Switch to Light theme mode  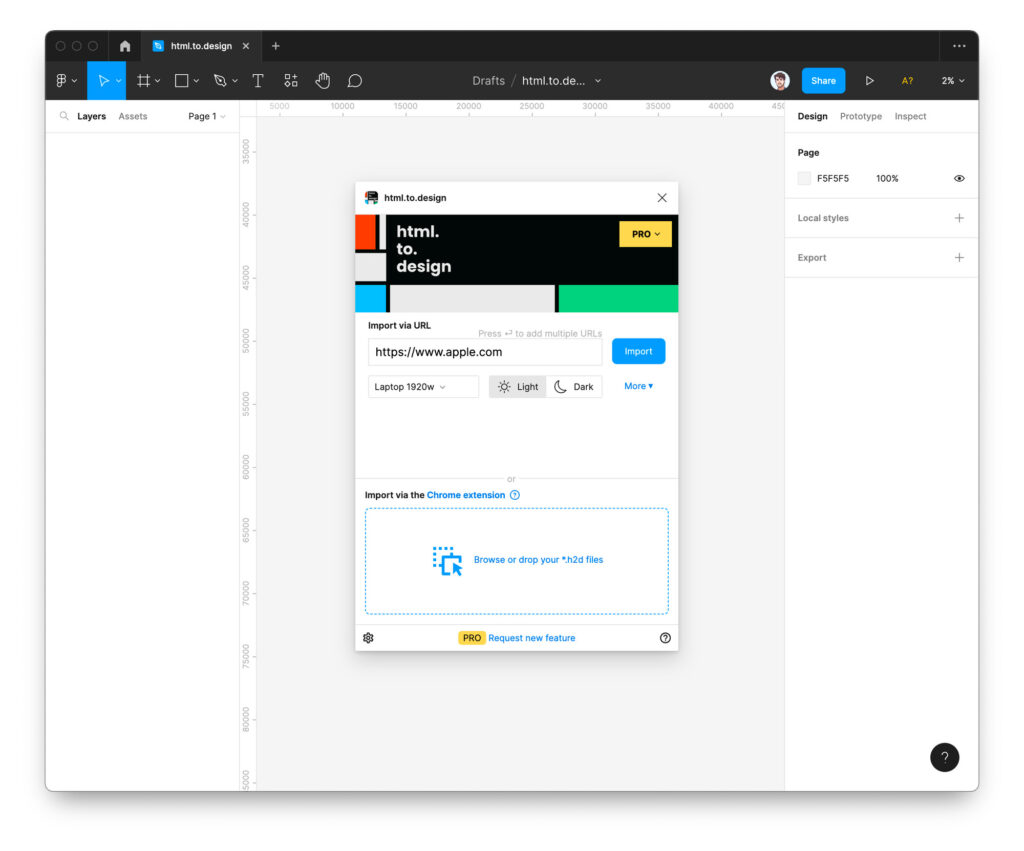pos(518,387)
